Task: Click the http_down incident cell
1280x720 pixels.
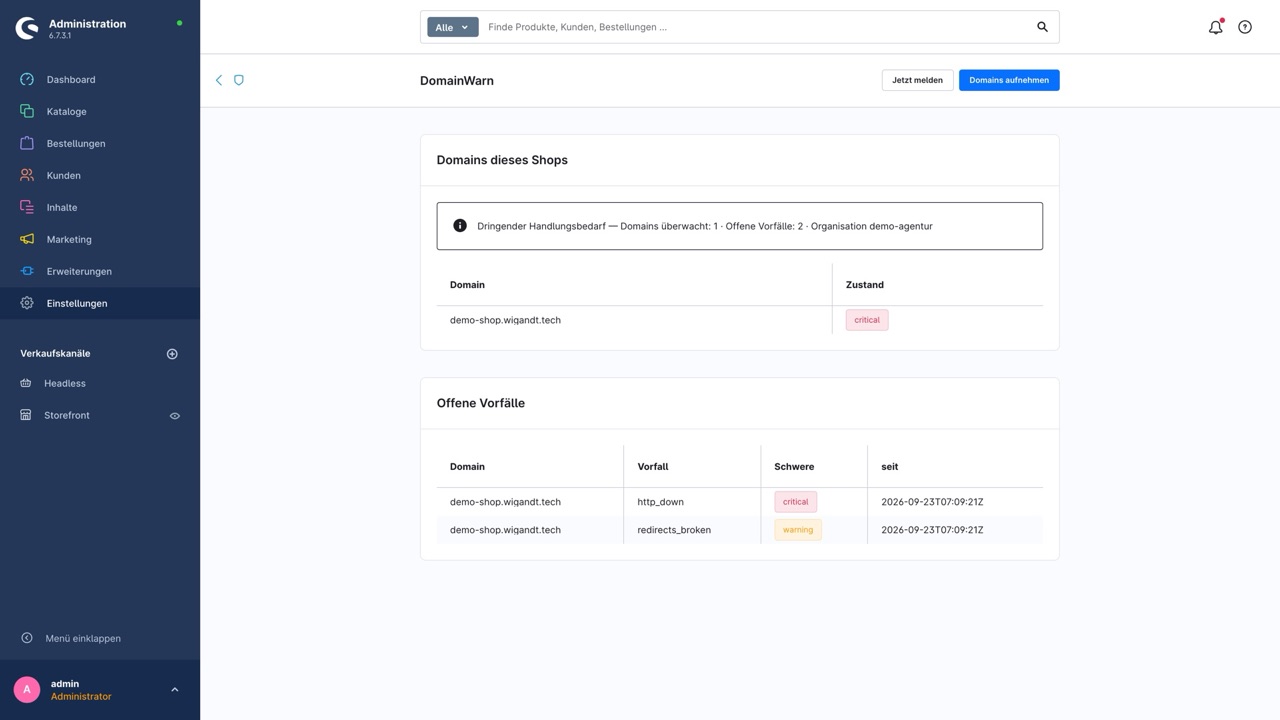Action: tap(661, 502)
